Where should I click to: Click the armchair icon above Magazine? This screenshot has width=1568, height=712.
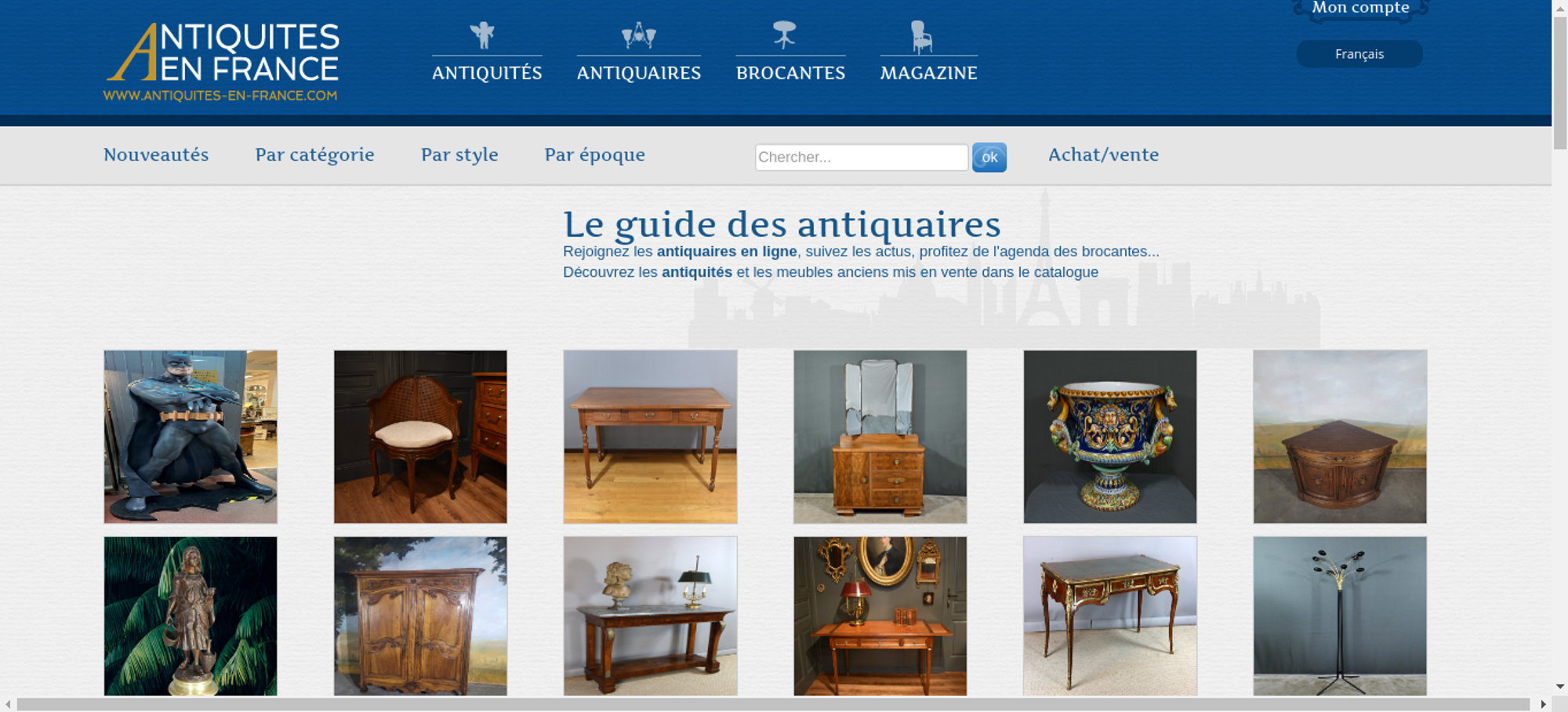[x=921, y=37]
